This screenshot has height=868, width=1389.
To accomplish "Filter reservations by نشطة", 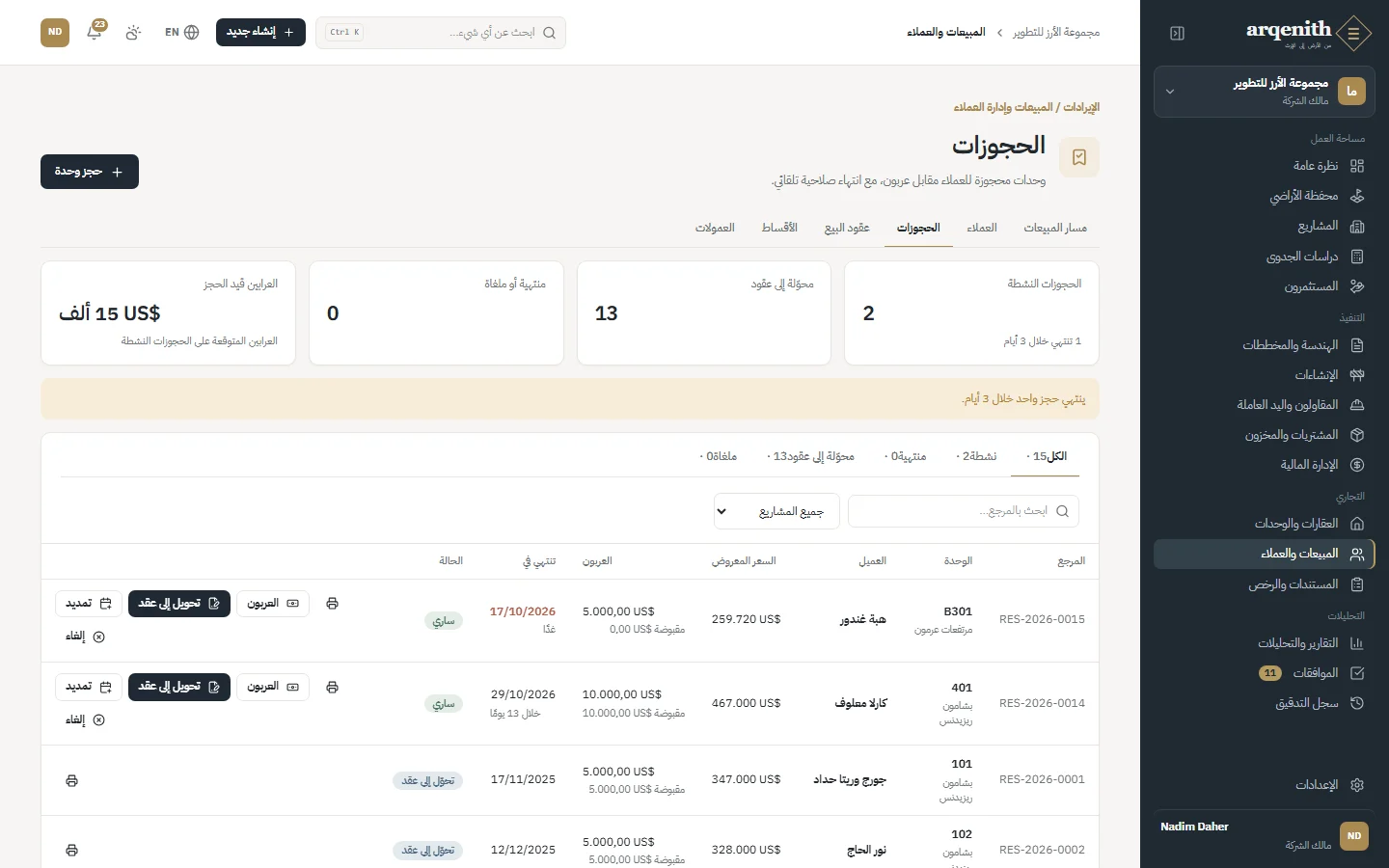I will click(x=976, y=456).
